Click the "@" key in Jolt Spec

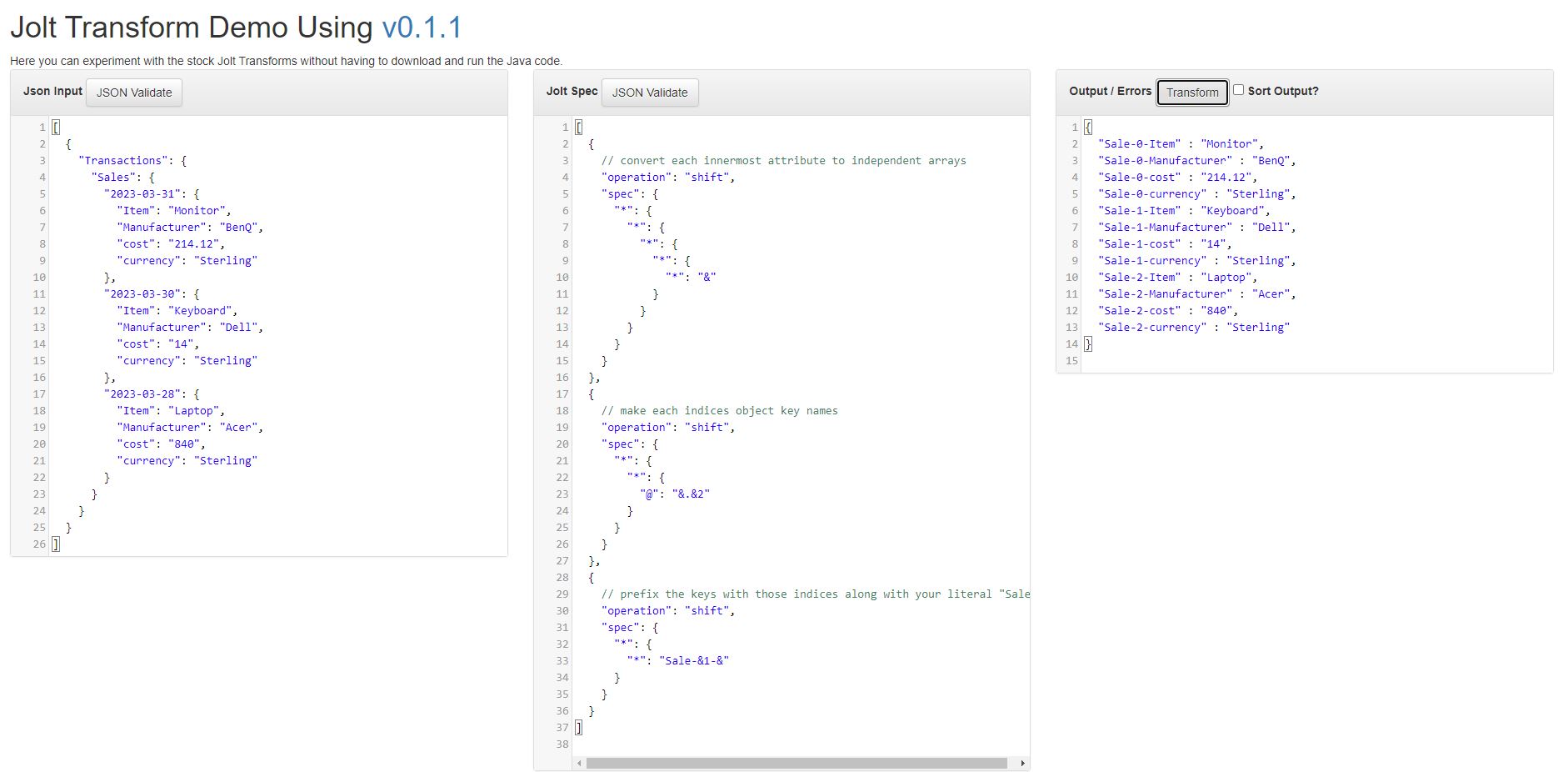click(649, 494)
